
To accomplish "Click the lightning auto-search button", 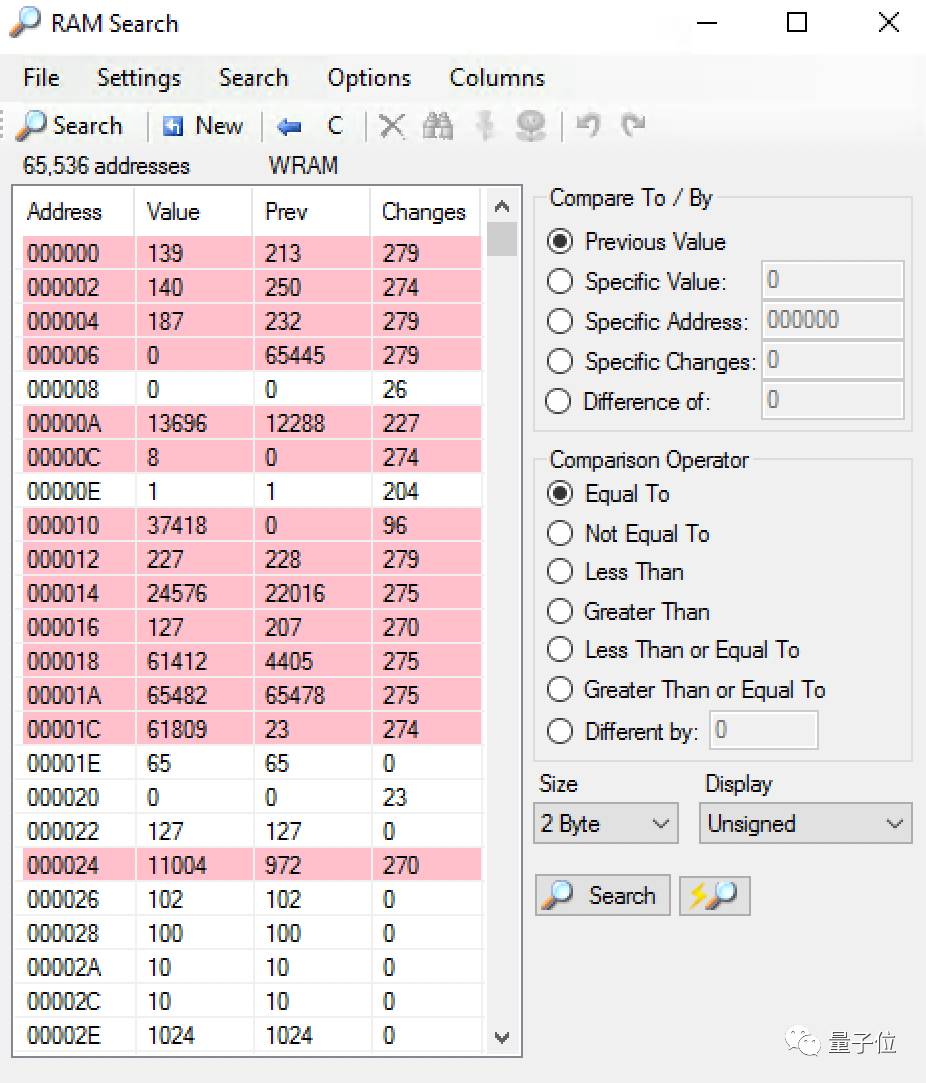I will tap(715, 896).
